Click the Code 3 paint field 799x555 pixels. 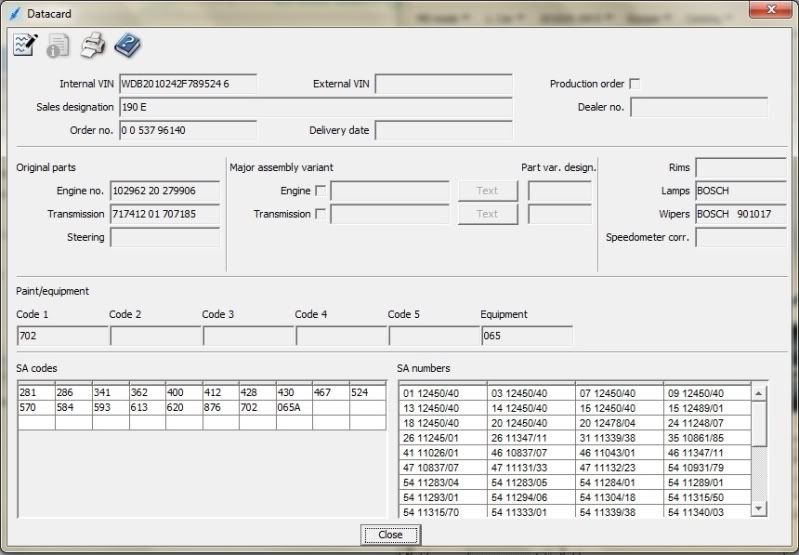(x=249, y=335)
